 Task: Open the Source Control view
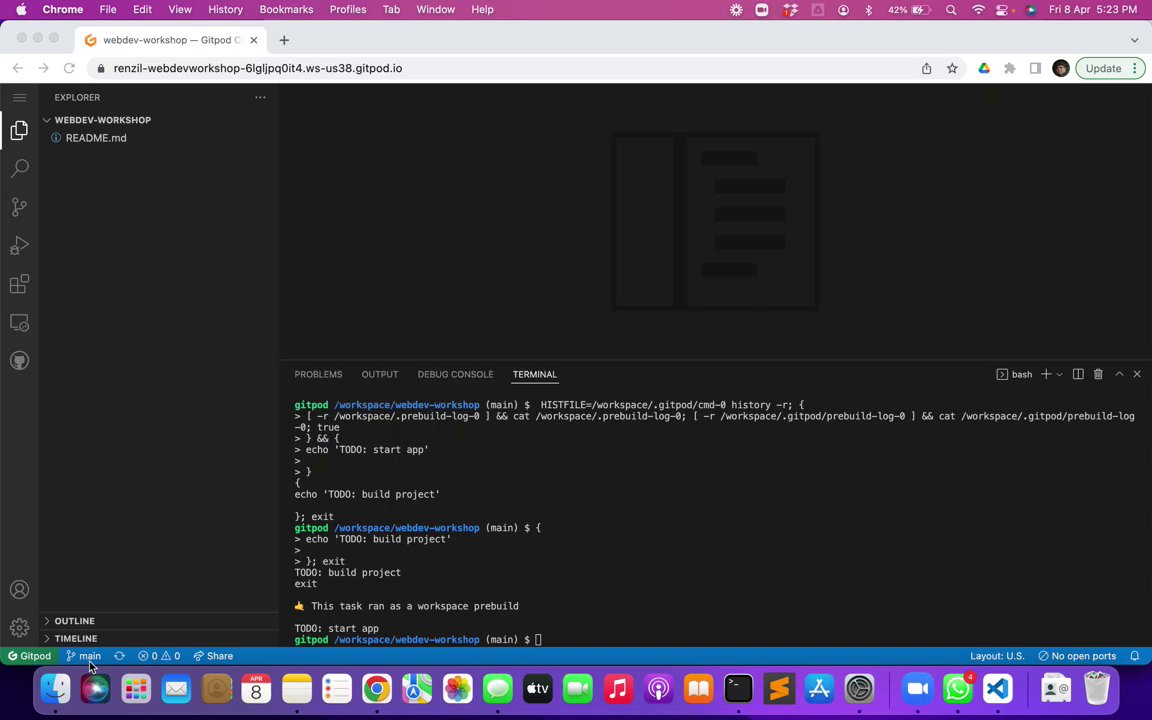(19, 207)
